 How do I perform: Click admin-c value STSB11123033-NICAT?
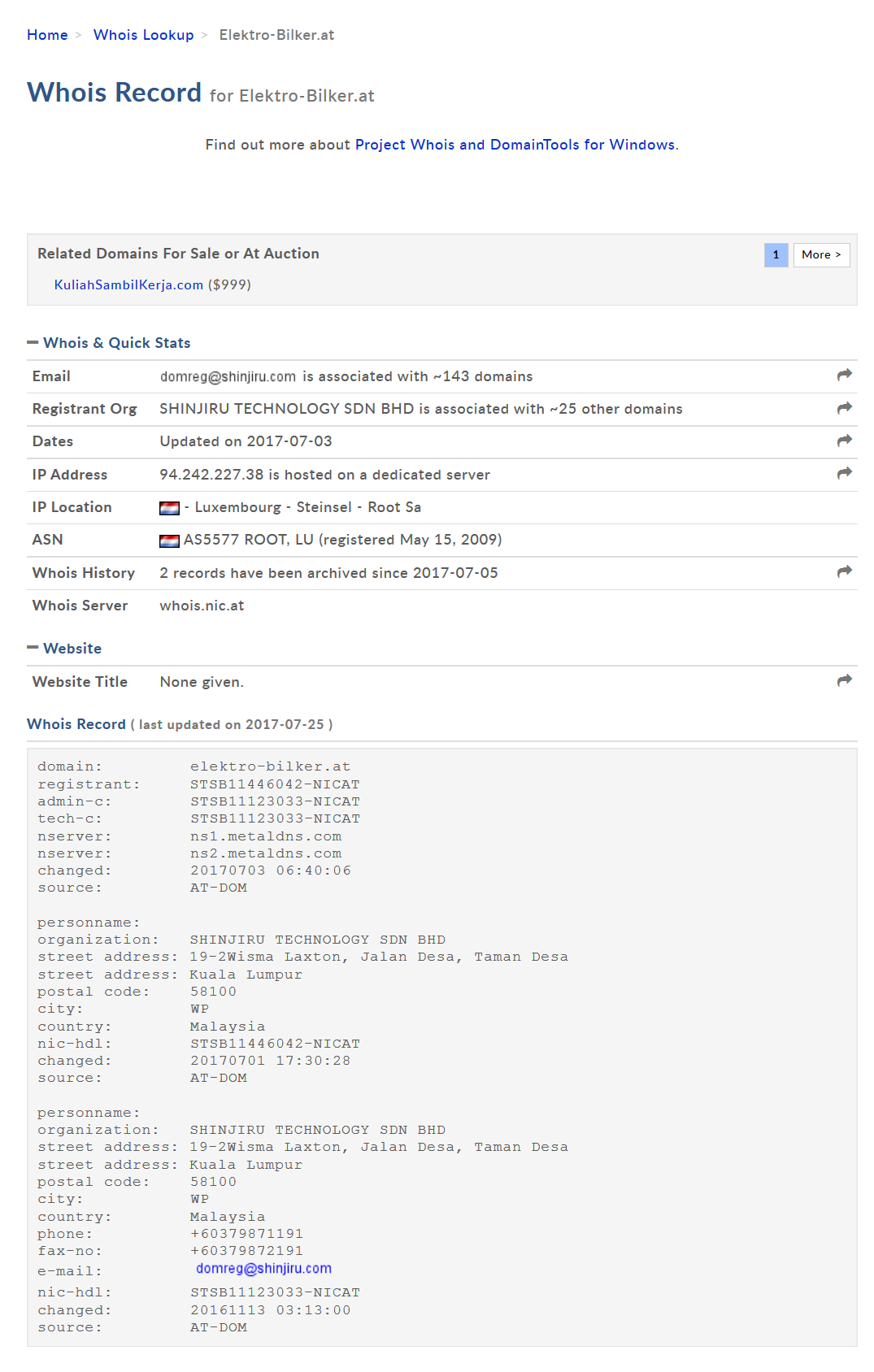275,801
